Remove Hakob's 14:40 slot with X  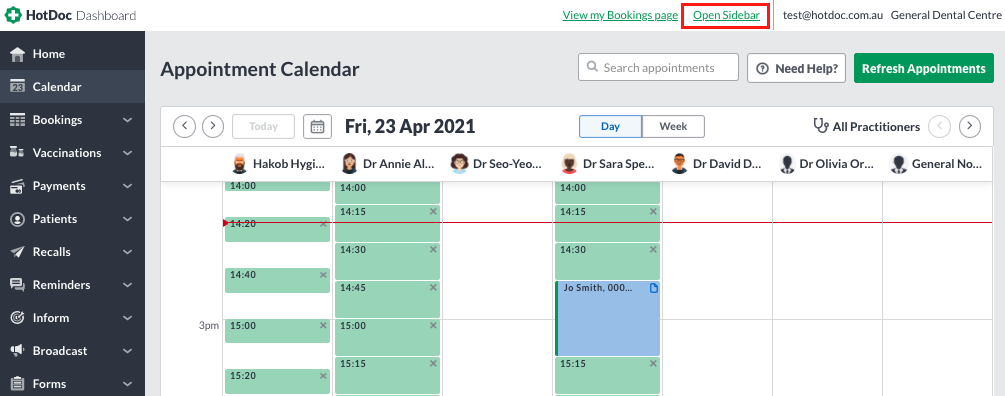(x=323, y=275)
